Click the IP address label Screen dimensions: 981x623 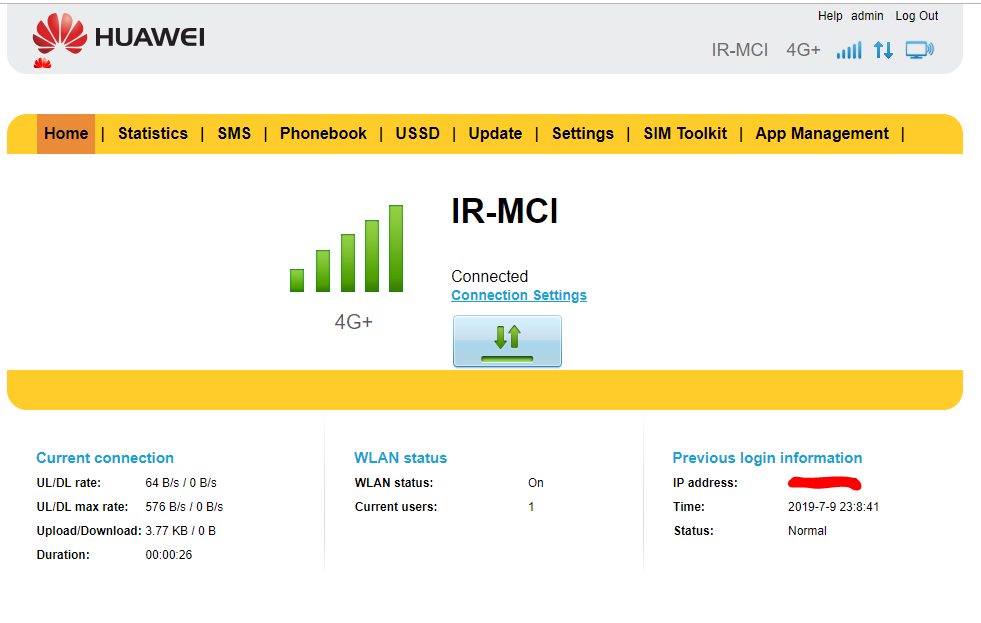pos(705,483)
